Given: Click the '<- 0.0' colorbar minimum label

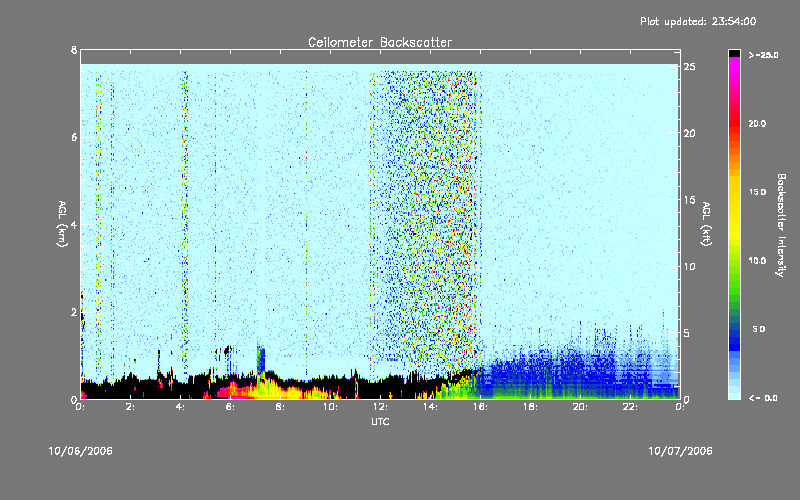Looking at the screenshot, I should pyautogui.click(x=763, y=398).
